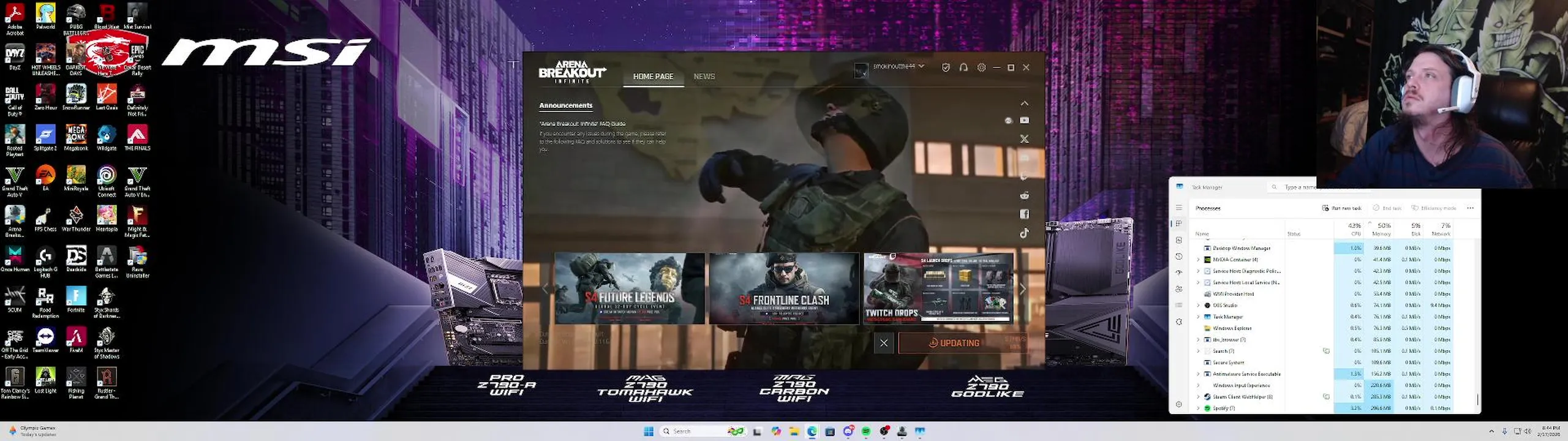
Task: Show next banners with right carousel arrow
Action: pos(1023,288)
